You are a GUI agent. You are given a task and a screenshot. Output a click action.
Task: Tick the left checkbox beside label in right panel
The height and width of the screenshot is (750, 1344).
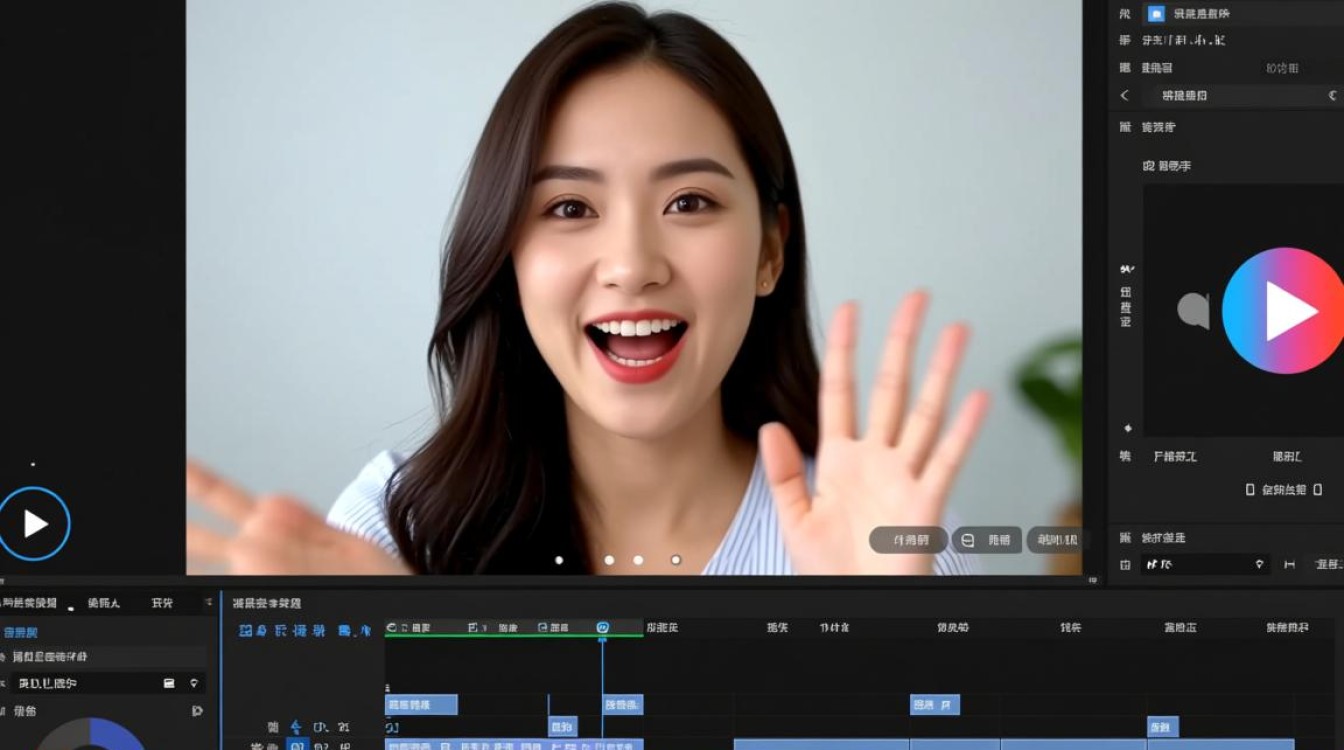(1250, 490)
